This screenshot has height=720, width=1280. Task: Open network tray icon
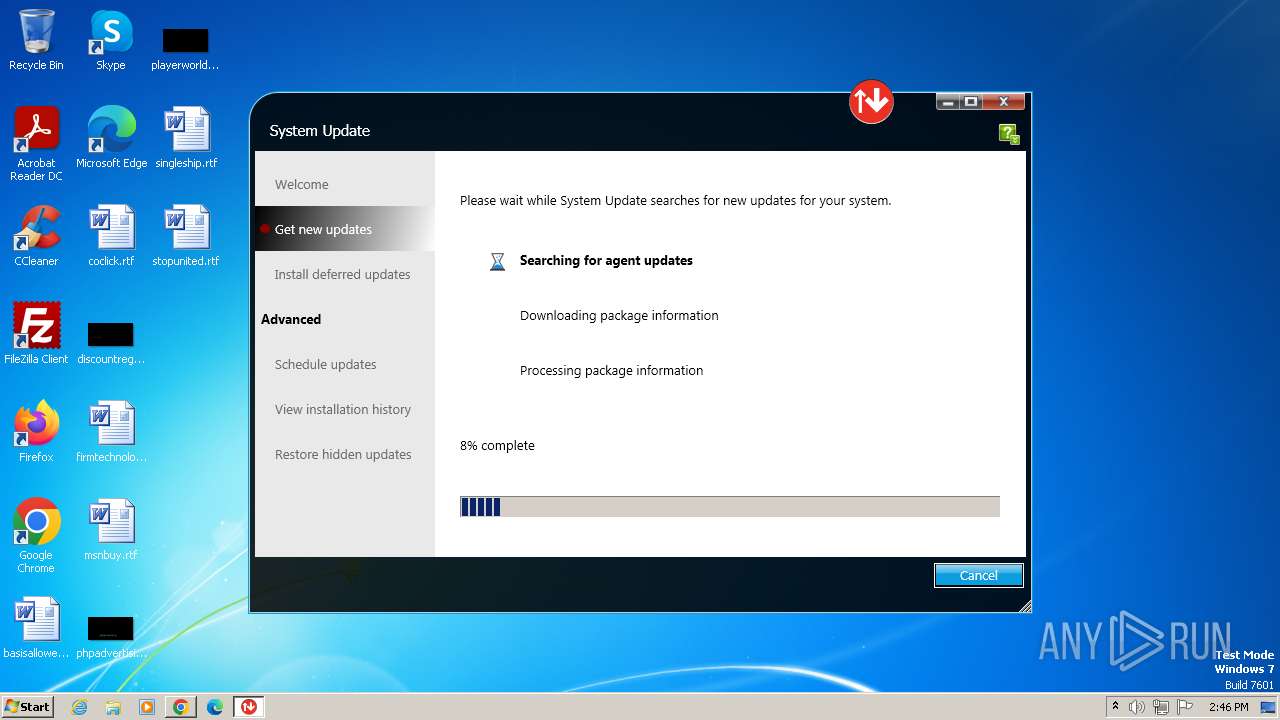tap(1161, 707)
